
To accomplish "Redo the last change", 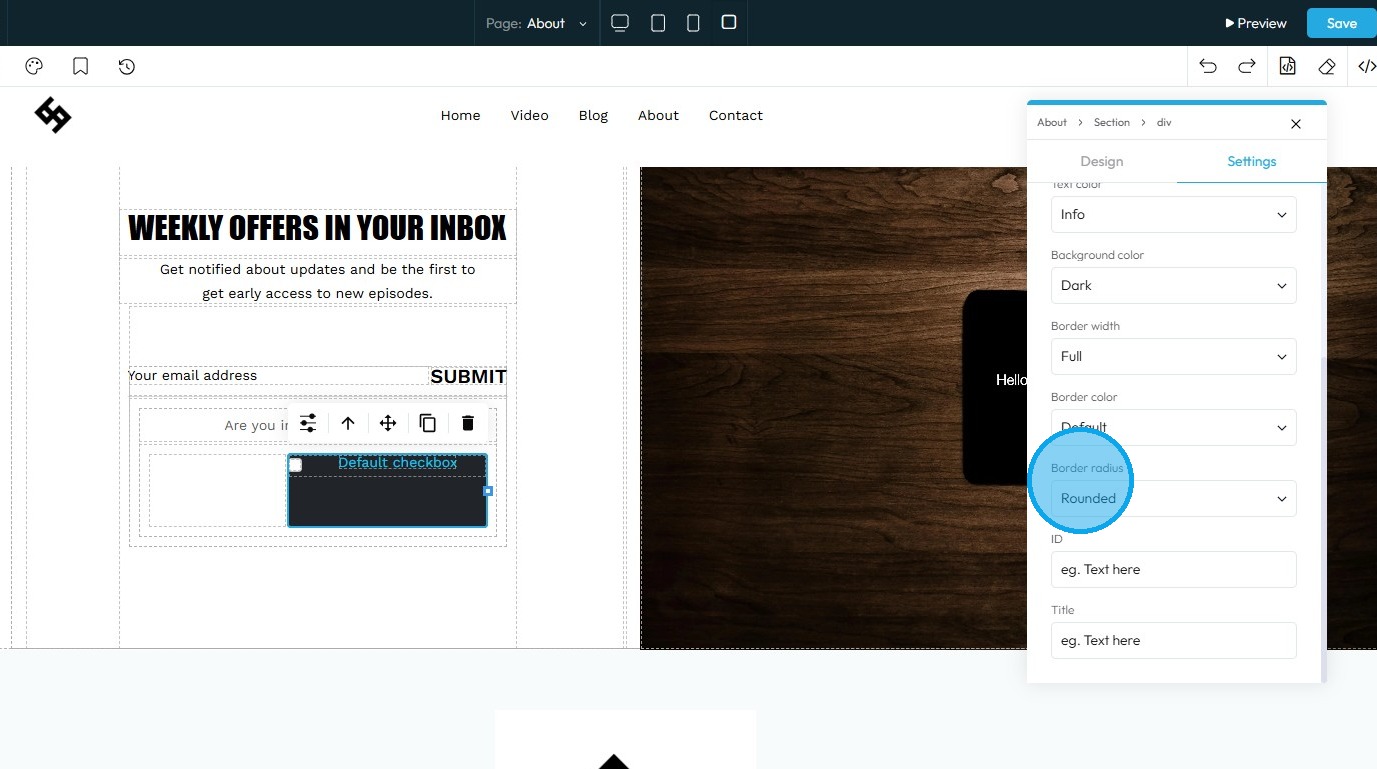I will (x=1247, y=67).
